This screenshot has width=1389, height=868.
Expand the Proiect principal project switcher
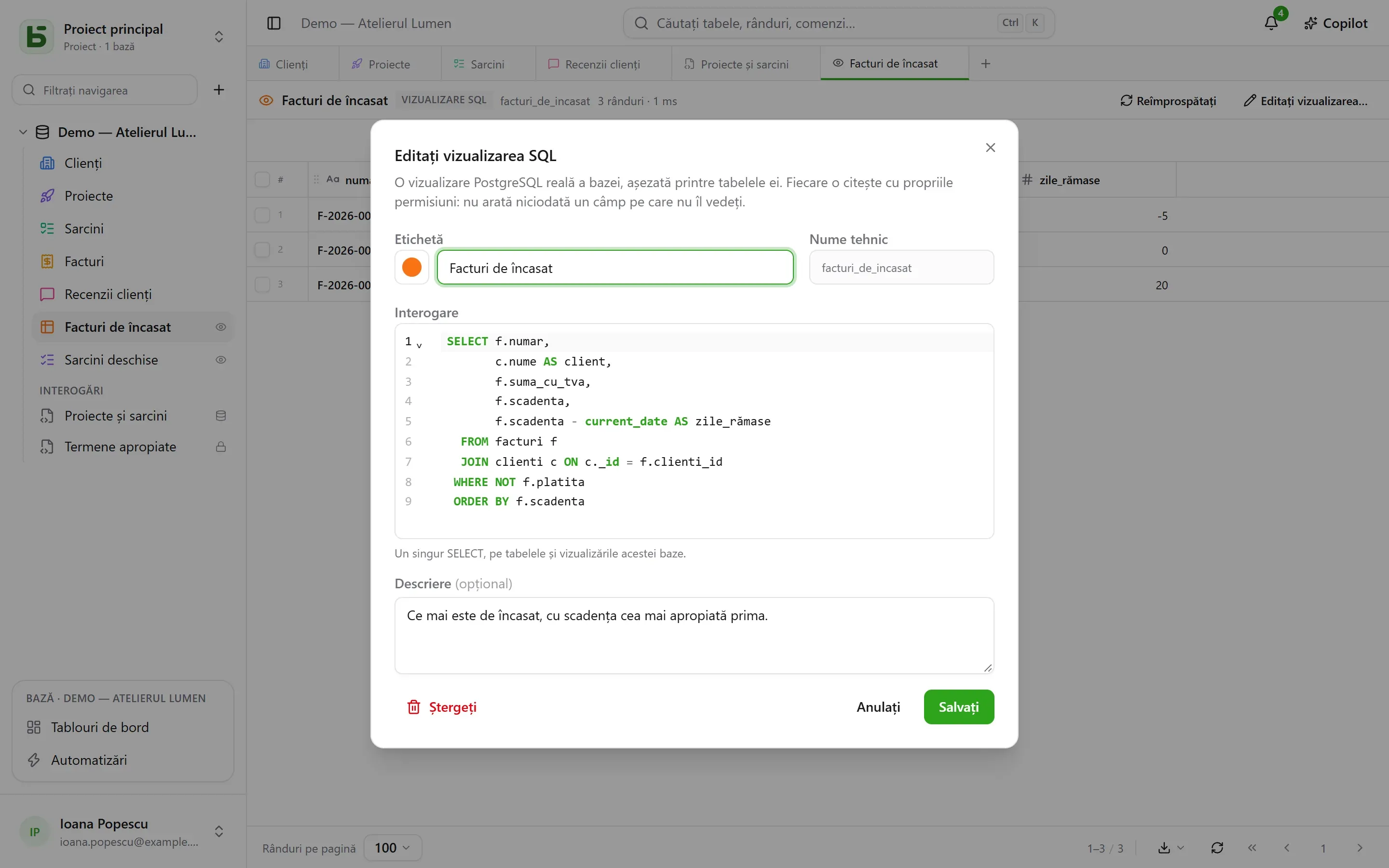218,37
